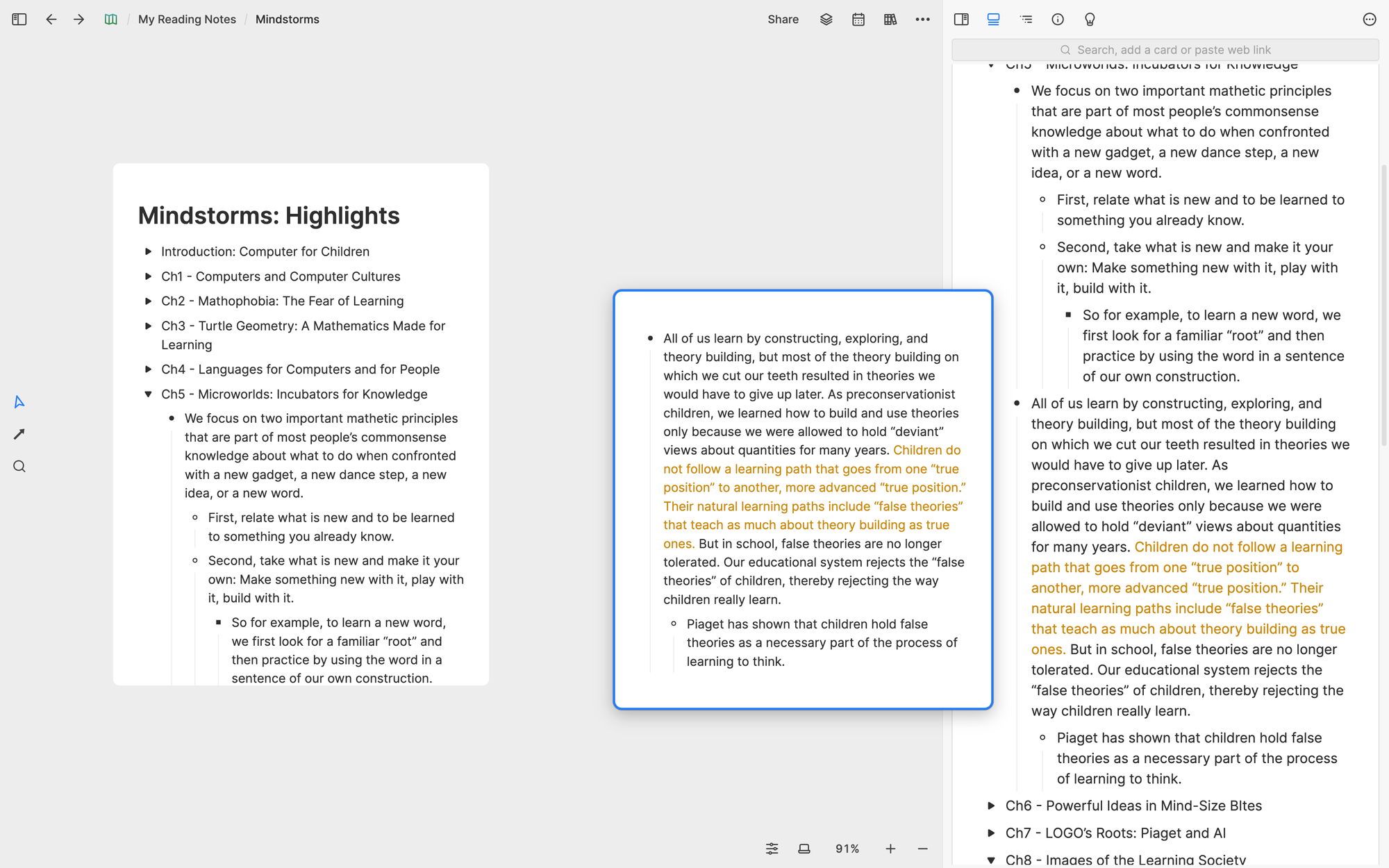Toggle the left sidebar panel icon
Viewport: 1389px width, 868px height.
[x=19, y=19]
